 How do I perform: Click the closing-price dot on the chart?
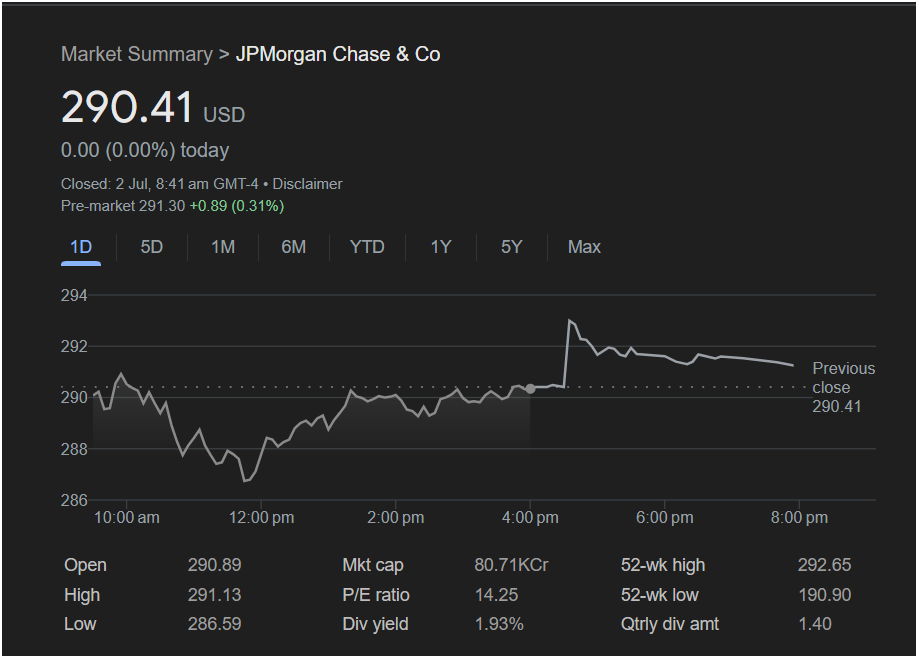point(530,389)
